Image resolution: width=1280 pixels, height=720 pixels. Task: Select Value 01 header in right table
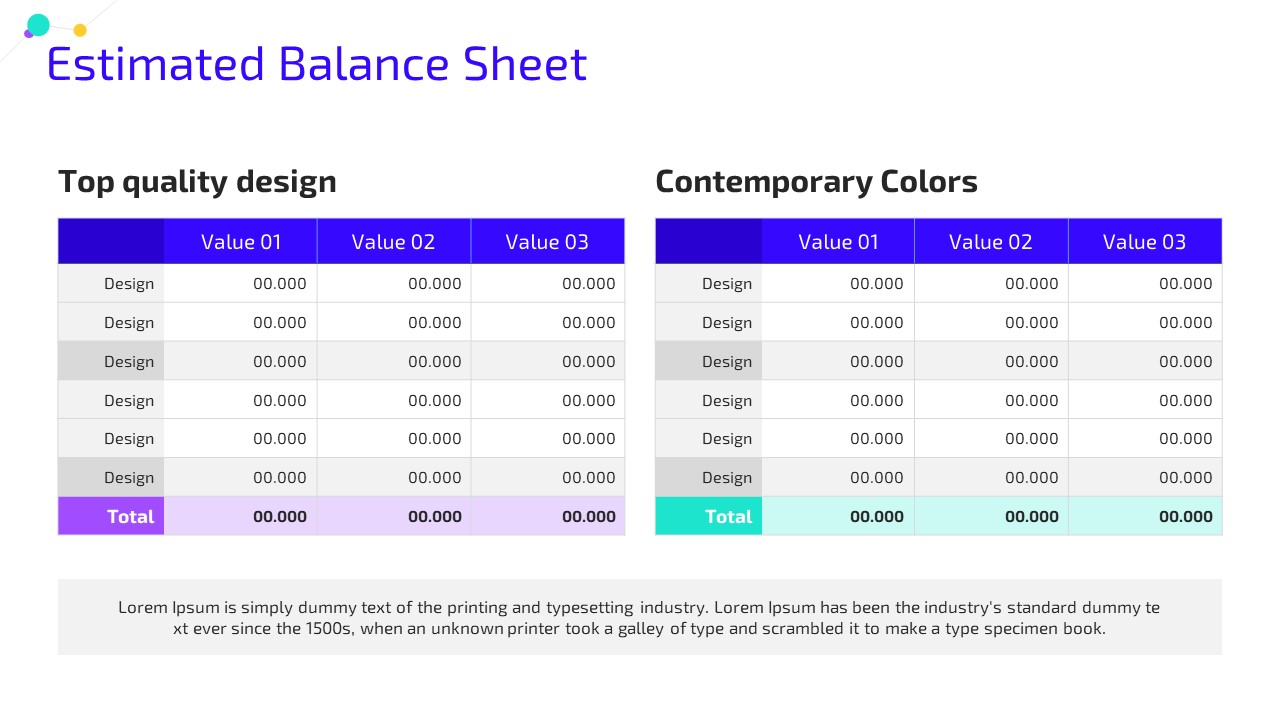[838, 241]
